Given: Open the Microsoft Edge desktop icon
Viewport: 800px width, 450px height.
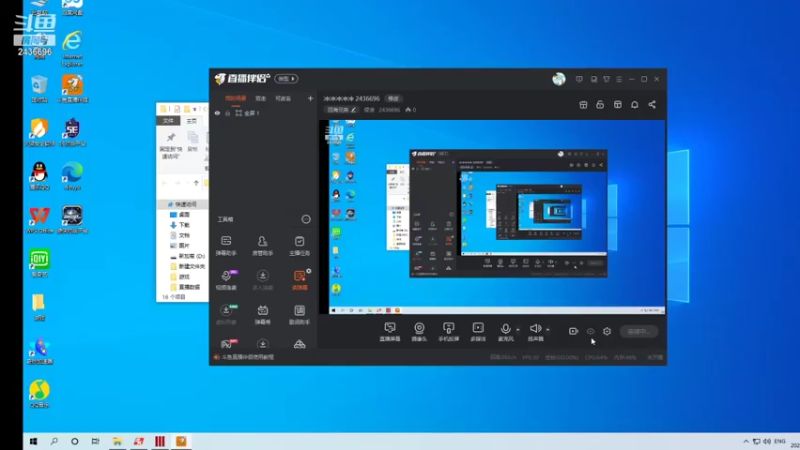Looking at the screenshot, I should 72,177.
